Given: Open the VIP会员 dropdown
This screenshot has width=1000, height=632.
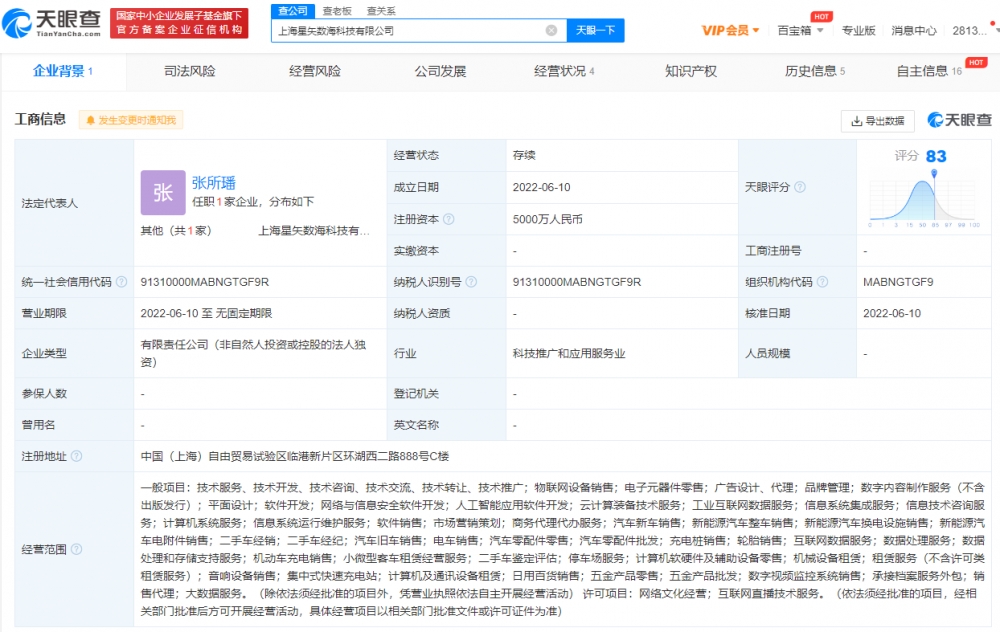Looking at the screenshot, I should pyautogui.click(x=730, y=30).
